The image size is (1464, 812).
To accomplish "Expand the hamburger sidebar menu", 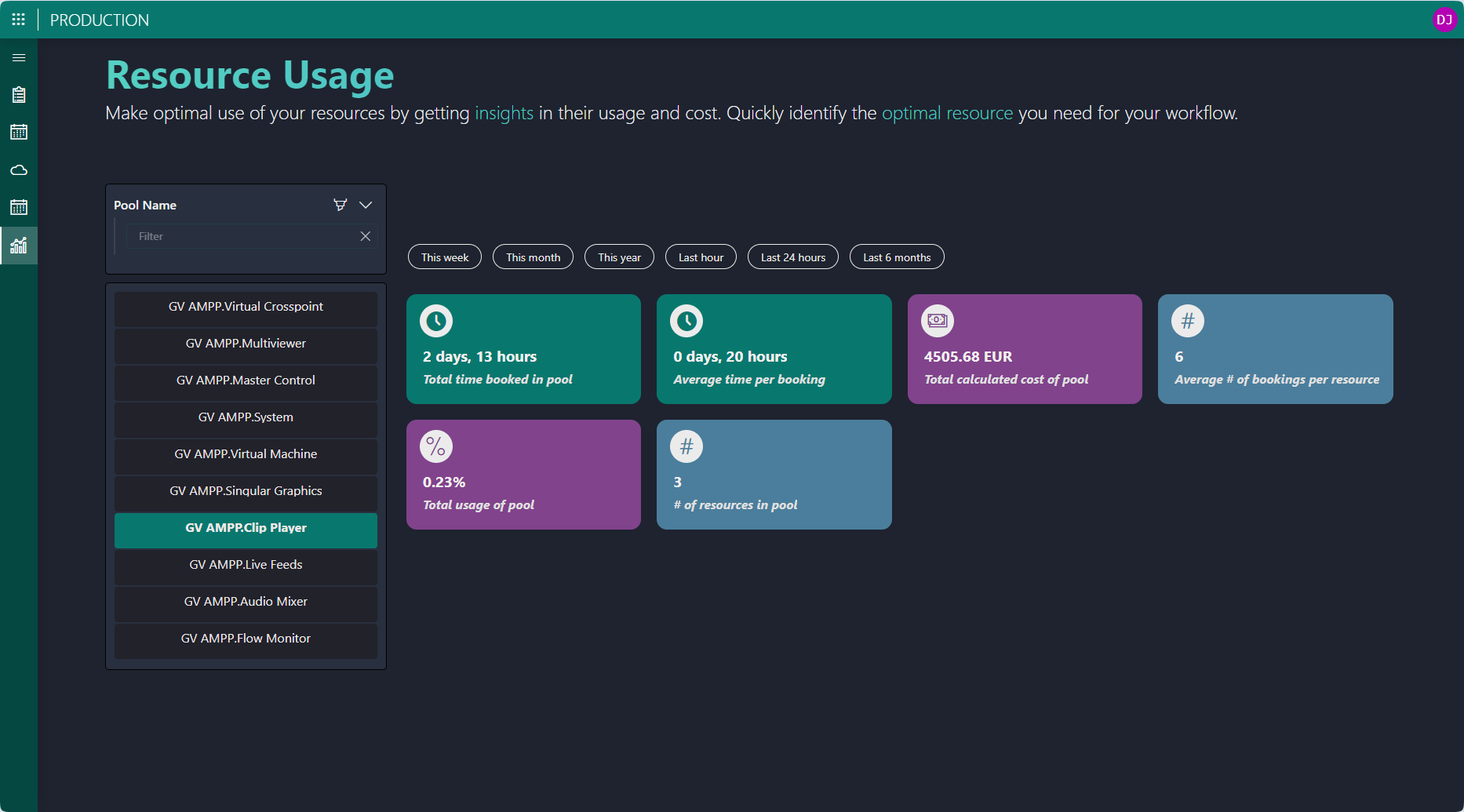I will (19, 58).
